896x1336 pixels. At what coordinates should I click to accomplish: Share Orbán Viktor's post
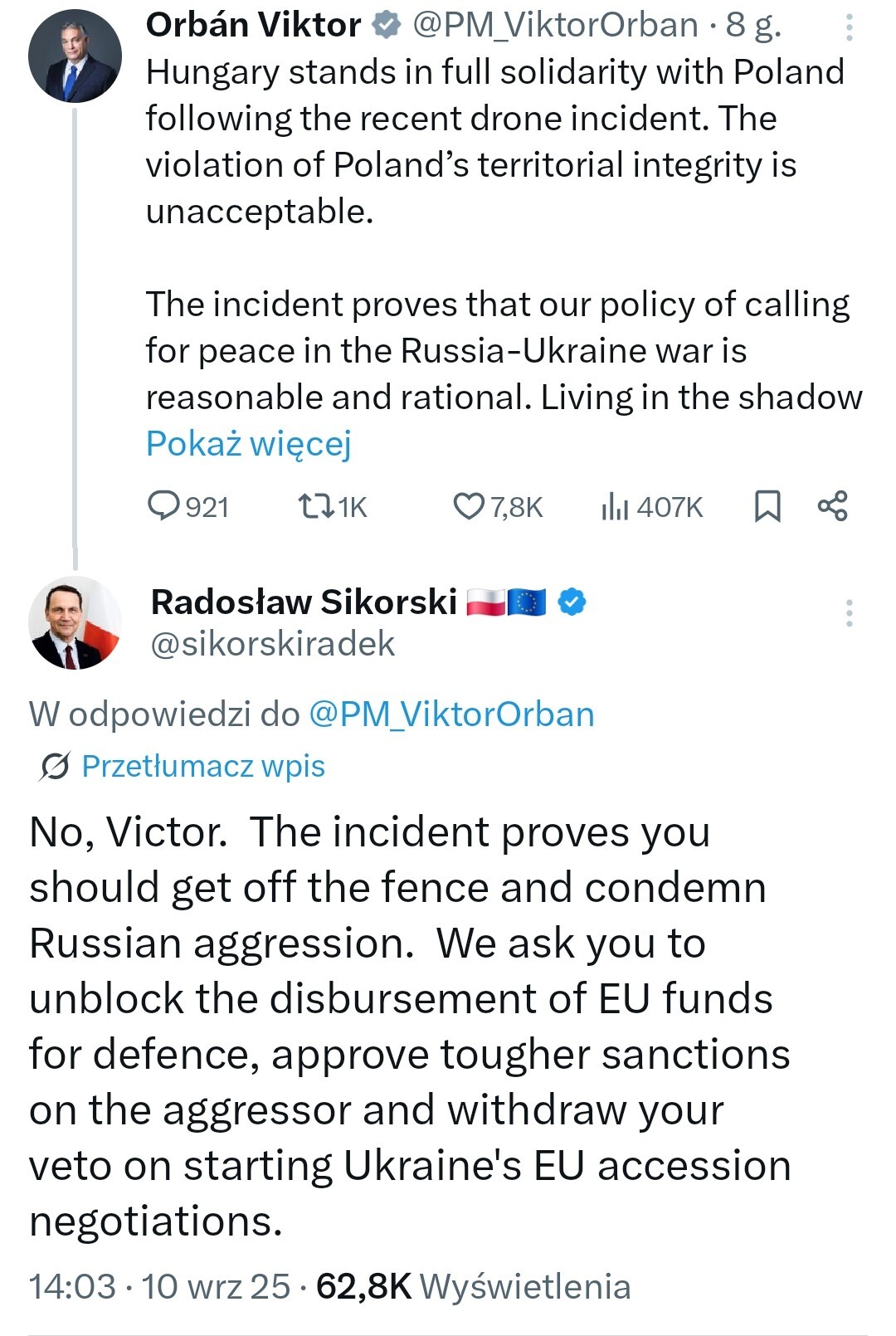tap(832, 506)
